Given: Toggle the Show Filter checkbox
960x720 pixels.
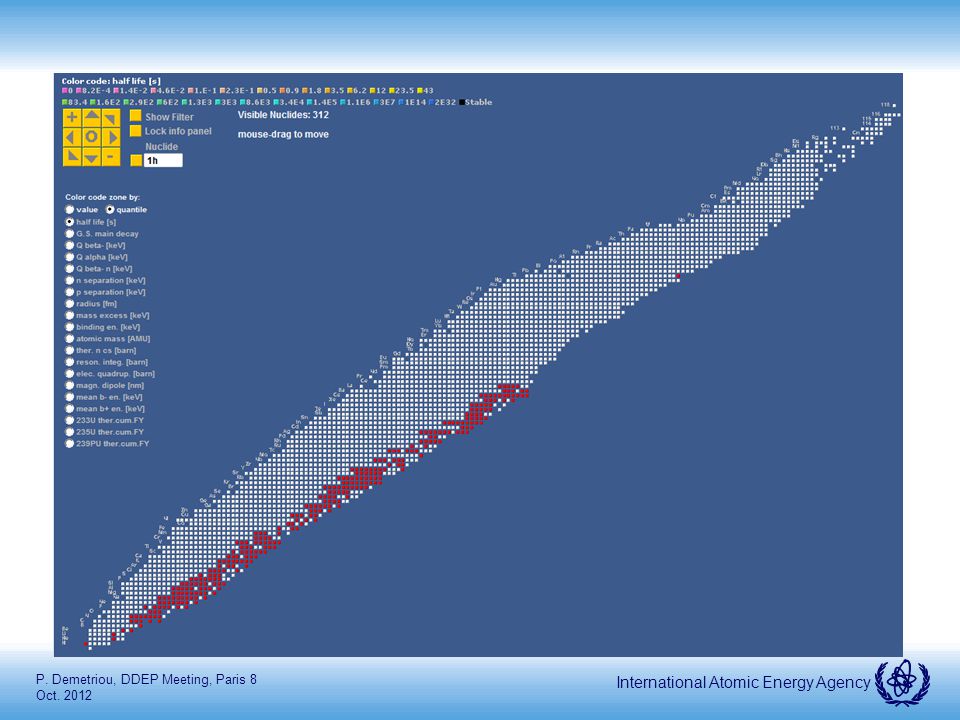Looking at the screenshot, I should pyautogui.click(x=136, y=116).
